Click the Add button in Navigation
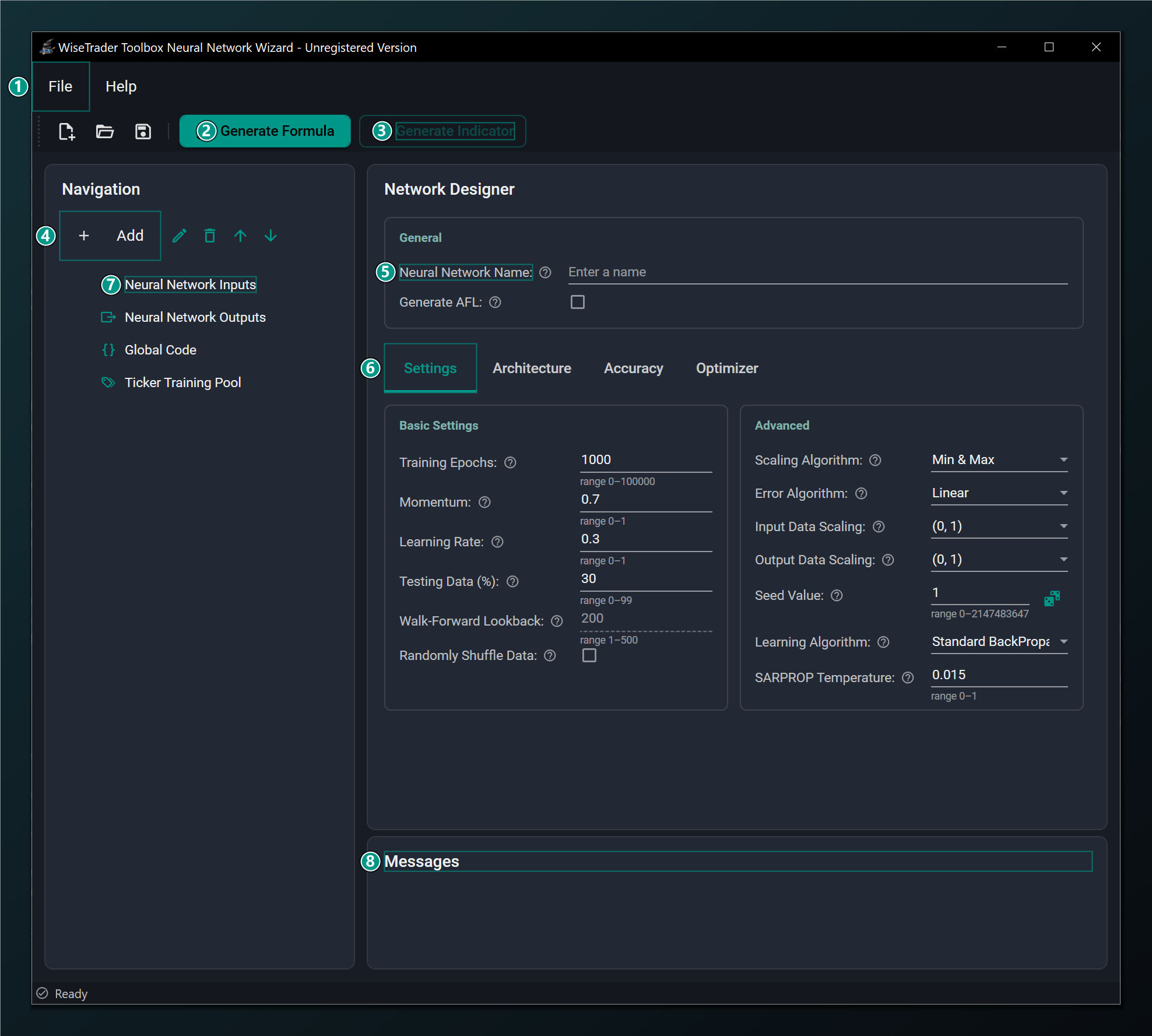This screenshot has height=1036, width=1152. click(110, 236)
